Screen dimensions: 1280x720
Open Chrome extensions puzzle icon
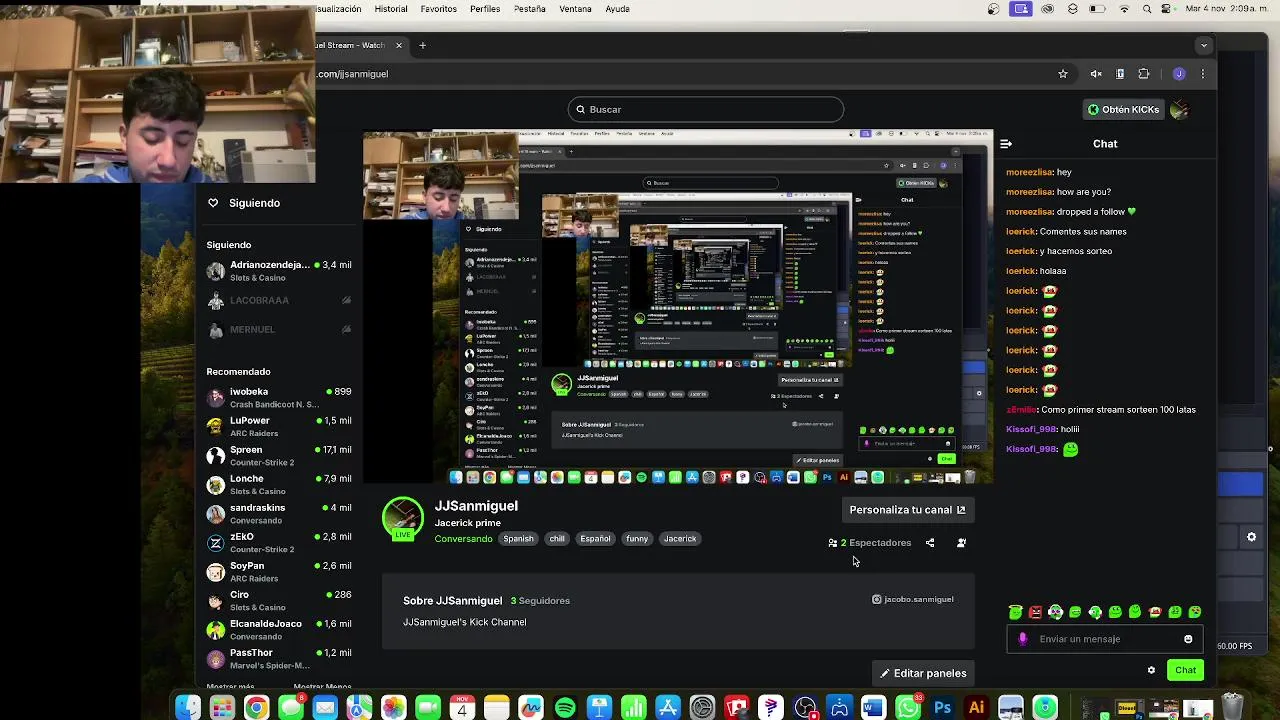click(1144, 74)
